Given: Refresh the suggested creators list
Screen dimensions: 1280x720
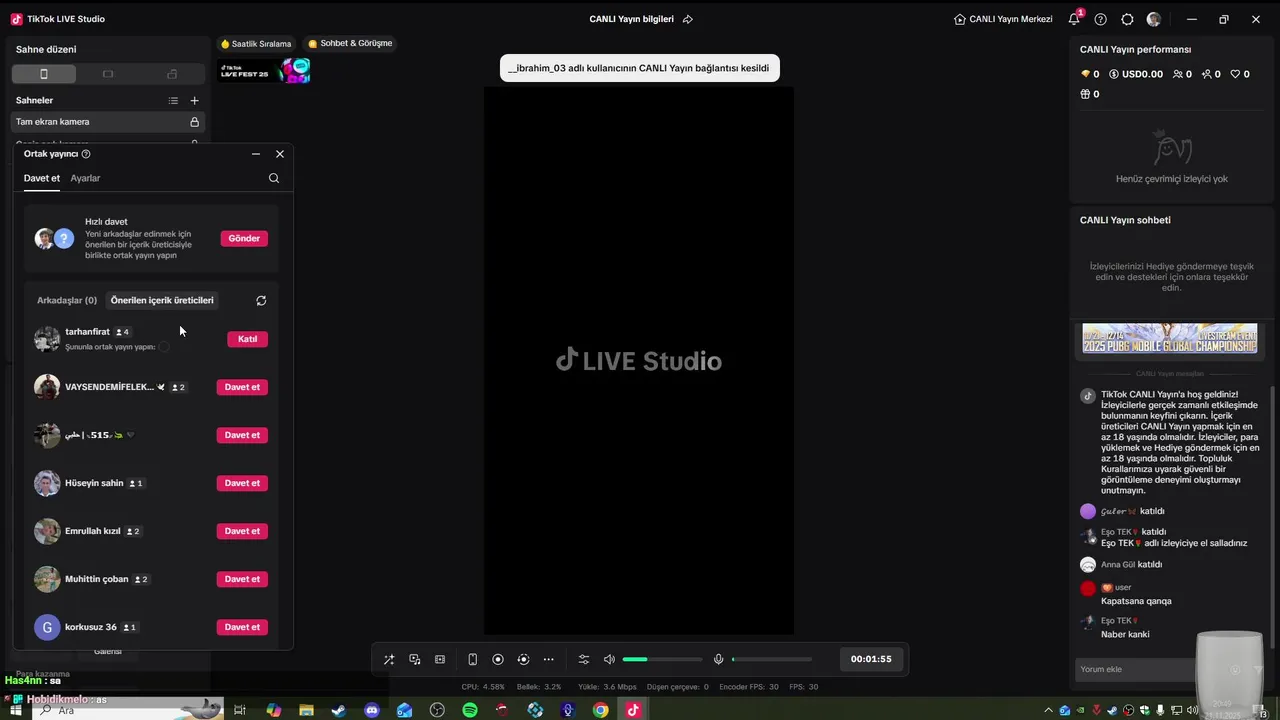Looking at the screenshot, I should 261,300.
